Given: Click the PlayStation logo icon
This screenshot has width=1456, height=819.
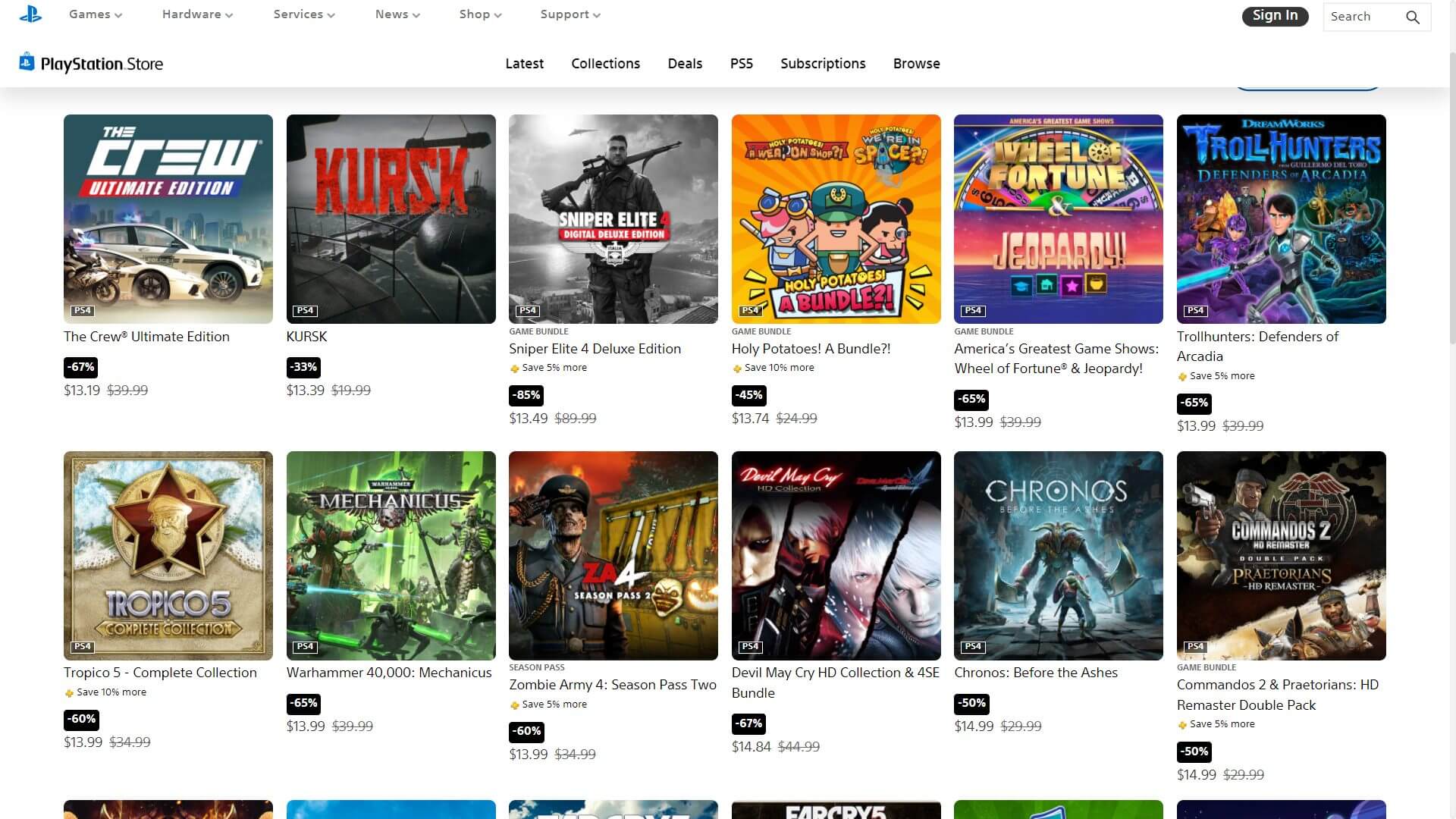Looking at the screenshot, I should point(30,14).
